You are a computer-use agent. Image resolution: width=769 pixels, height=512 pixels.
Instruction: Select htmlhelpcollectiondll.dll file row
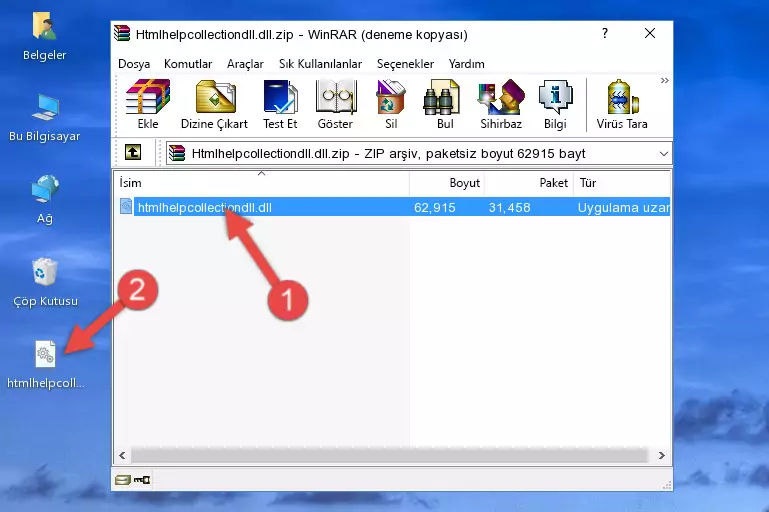[394, 207]
